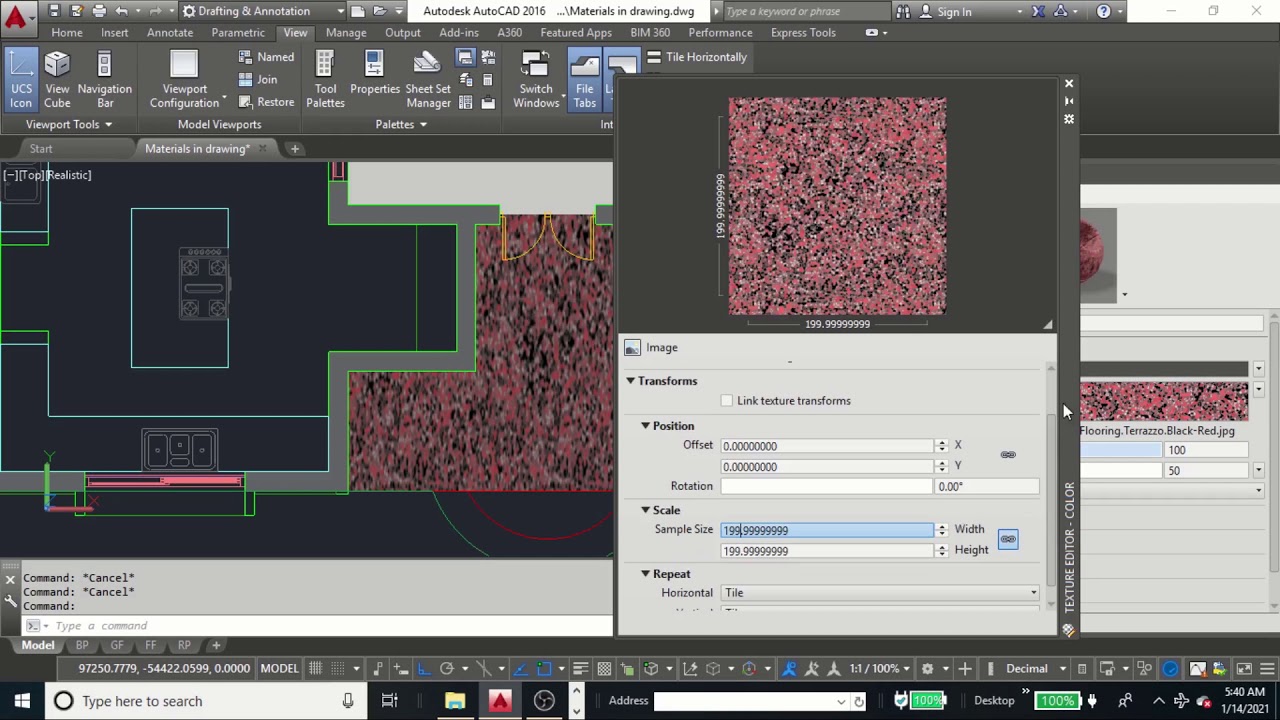Expand the Viewport Tools panel
This screenshot has height=720, width=1280.
(69, 124)
